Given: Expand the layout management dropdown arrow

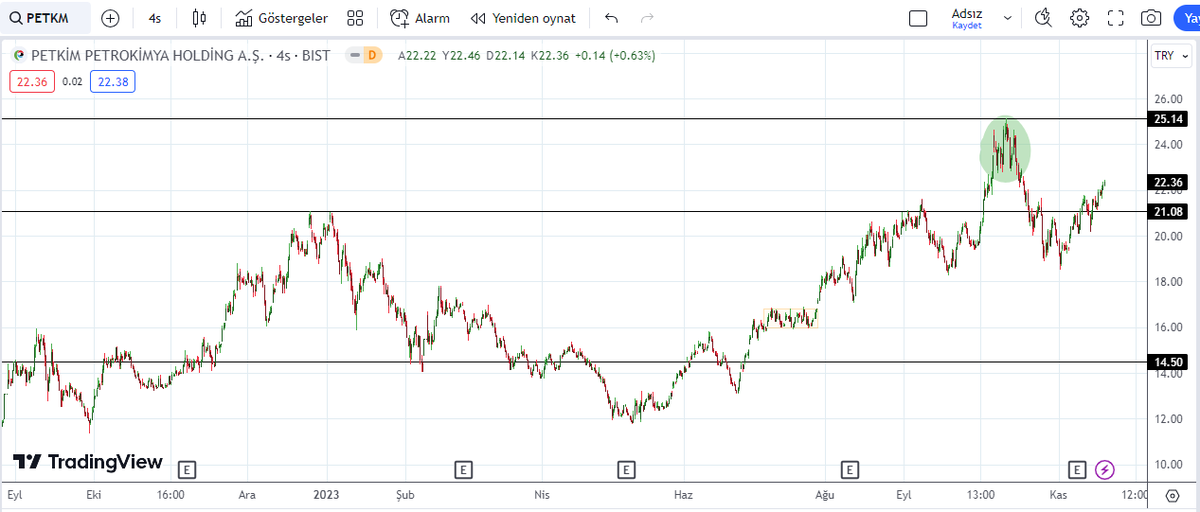Looking at the screenshot, I should [x=1008, y=18].
